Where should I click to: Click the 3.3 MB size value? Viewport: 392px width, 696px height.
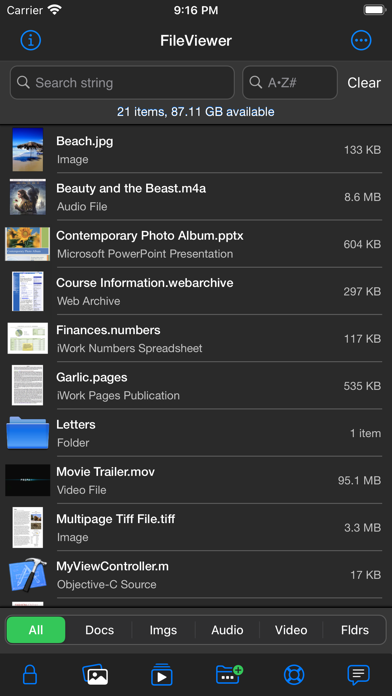363,528
